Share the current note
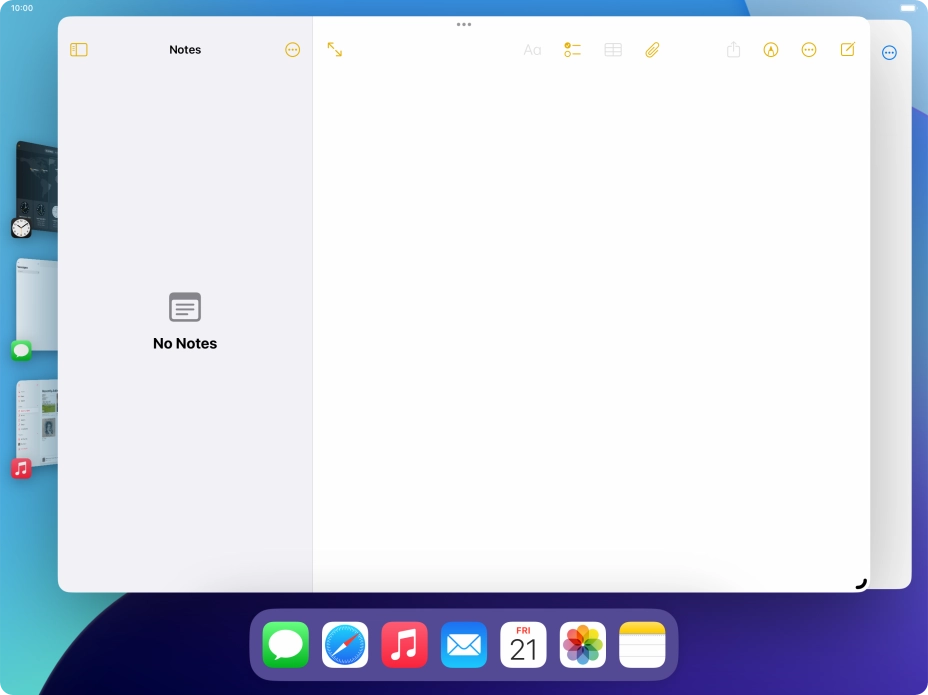This screenshot has width=928, height=695. pyautogui.click(x=733, y=50)
